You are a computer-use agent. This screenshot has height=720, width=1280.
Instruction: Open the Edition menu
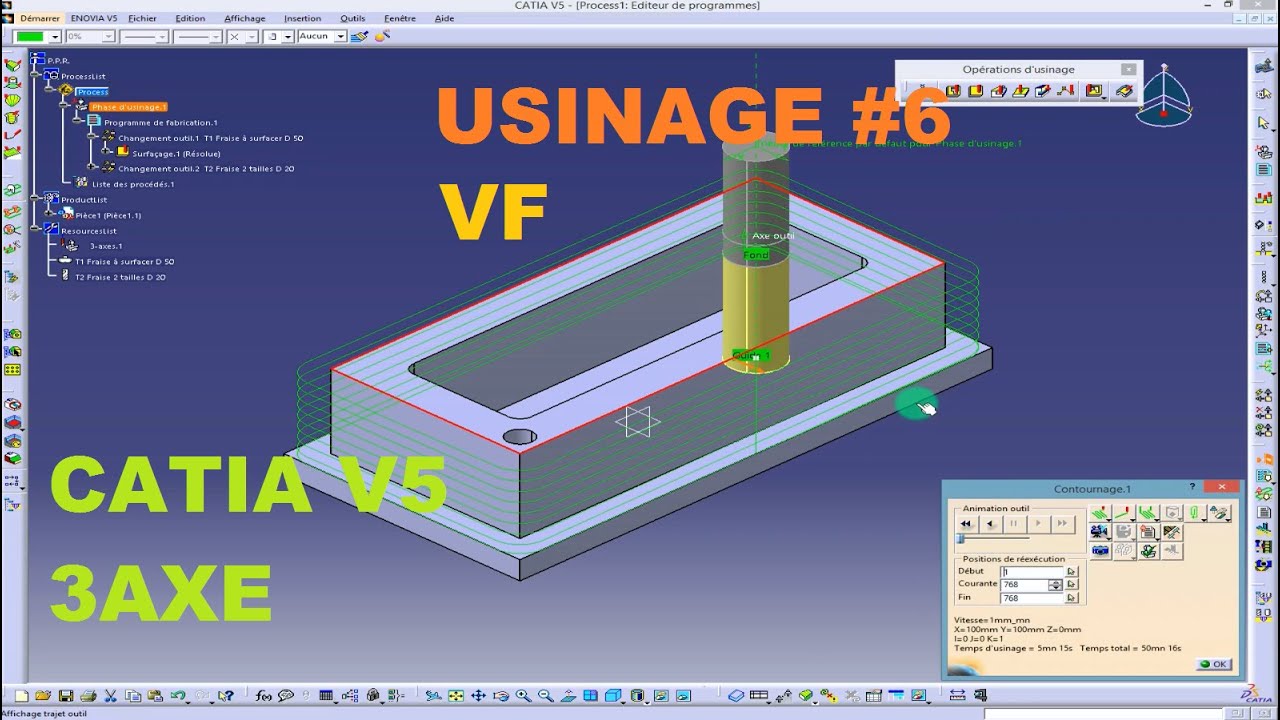tap(190, 18)
